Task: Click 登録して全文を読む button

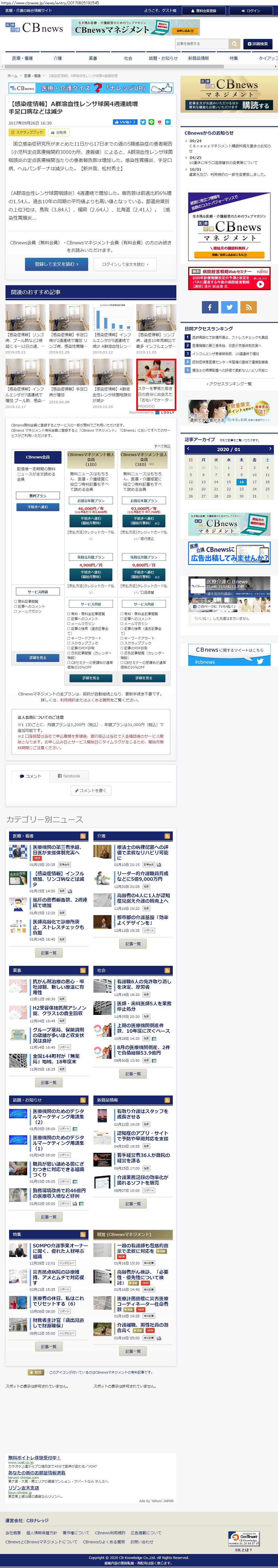Action: [x=56, y=264]
